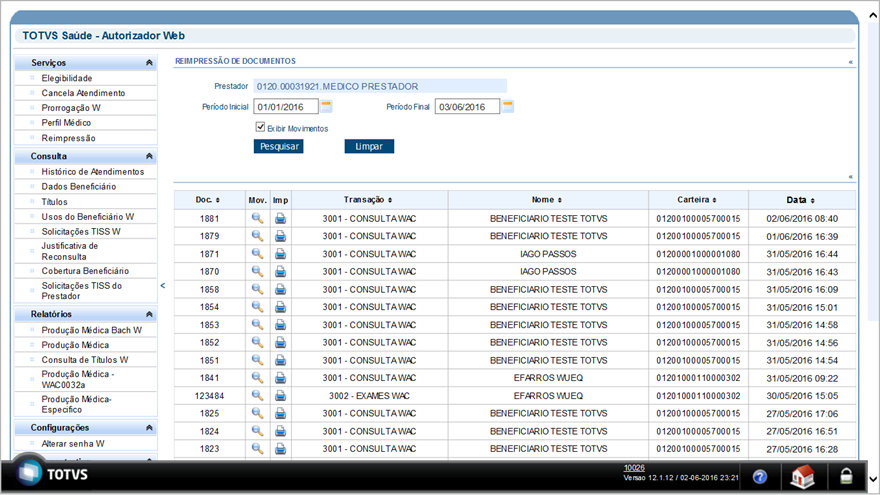880x495 pixels.
Task: Open Alterar senha W setting
Action: click(x=72, y=443)
